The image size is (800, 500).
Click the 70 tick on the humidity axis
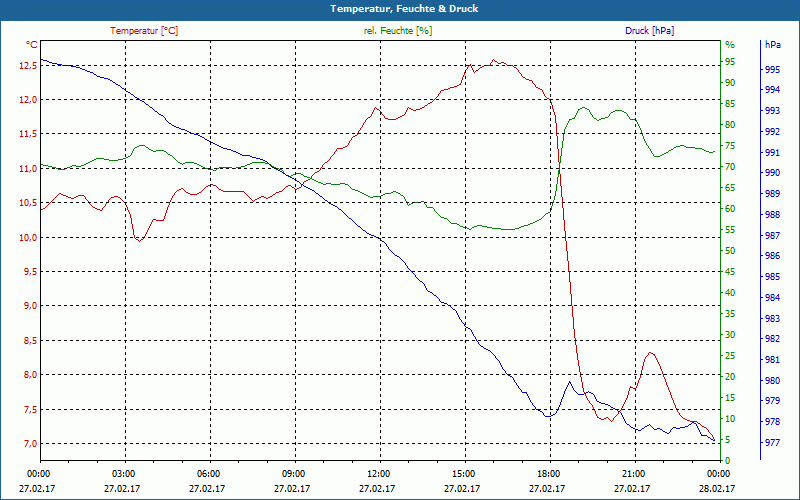(730, 167)
